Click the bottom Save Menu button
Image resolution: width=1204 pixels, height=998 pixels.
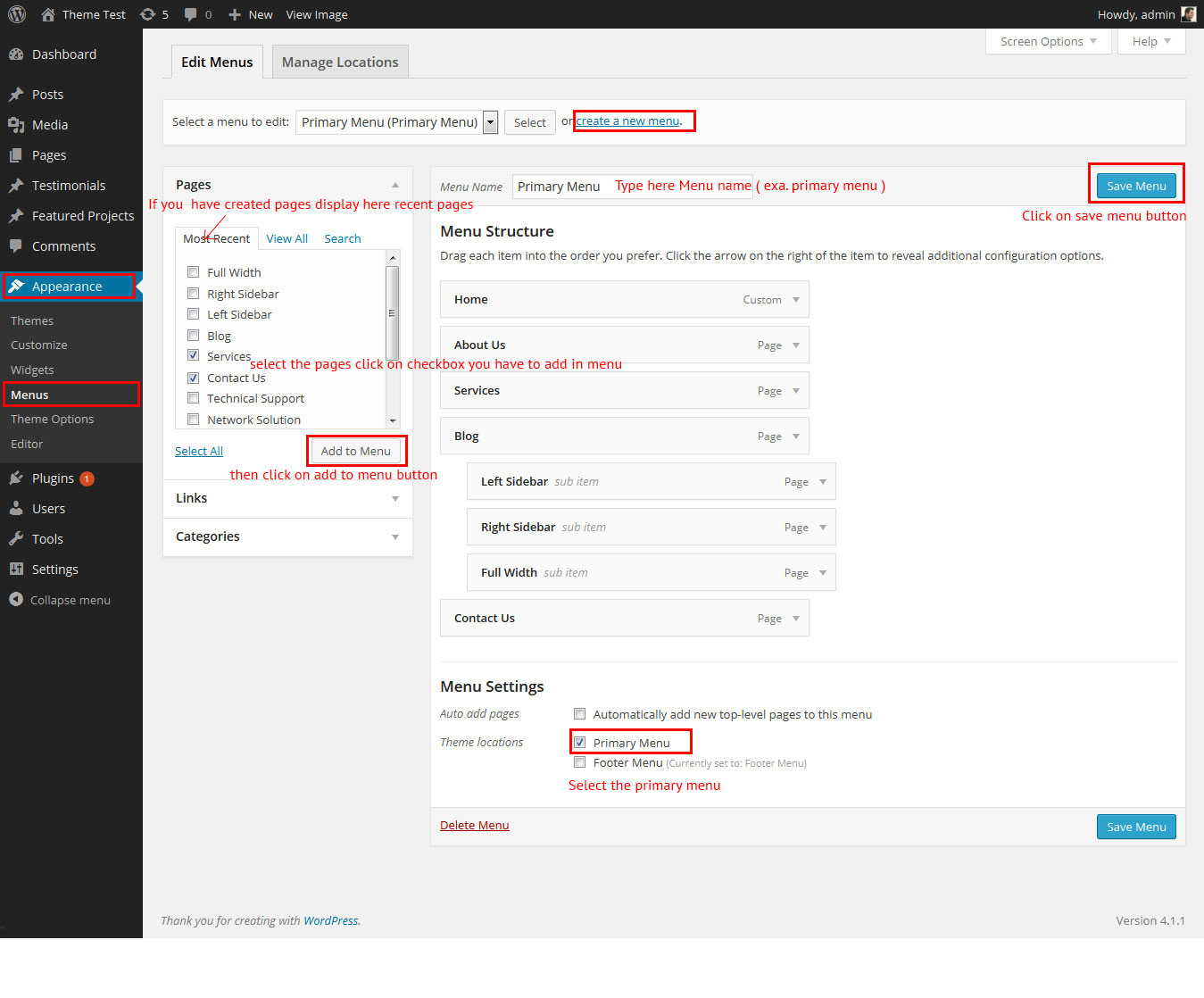(1136, 827)
